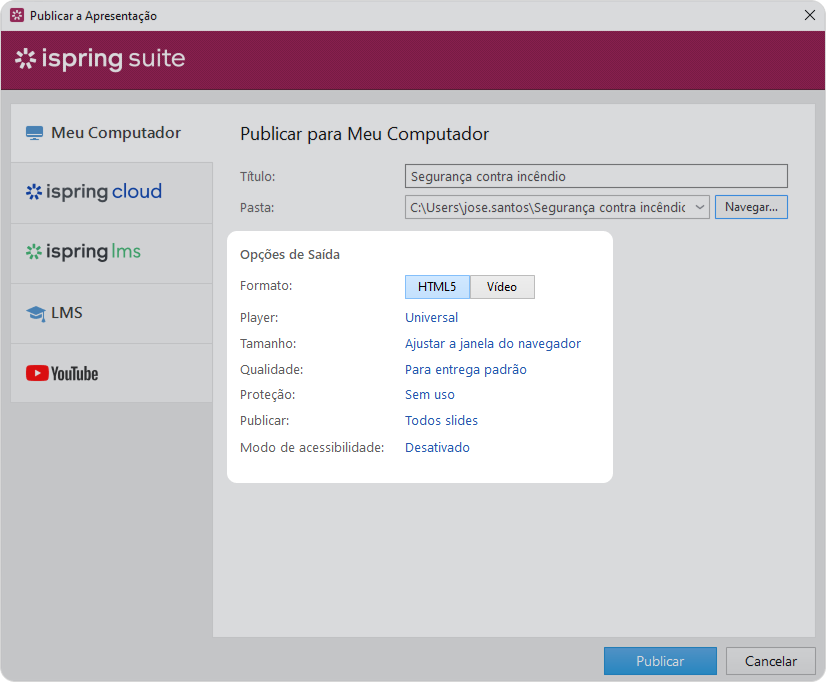
Task: Open the Universal player settings
Action: [431, 318]
